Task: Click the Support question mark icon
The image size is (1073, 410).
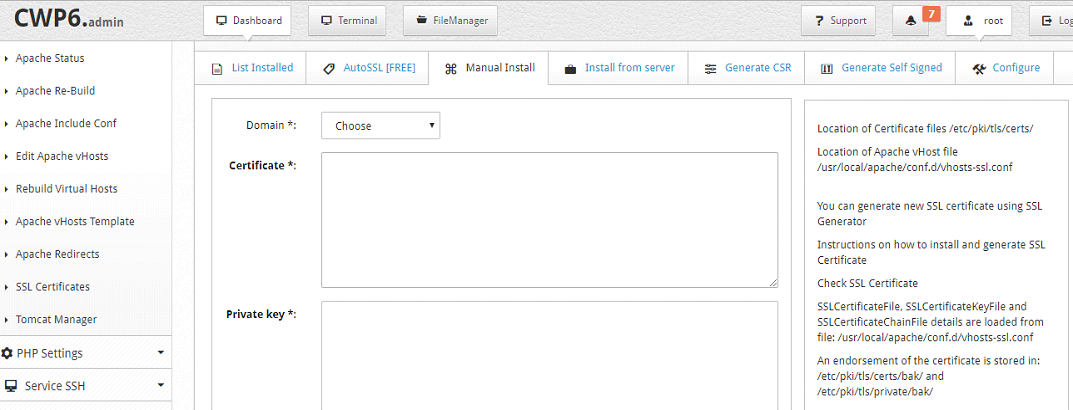Action: click(x=818, y=21)
